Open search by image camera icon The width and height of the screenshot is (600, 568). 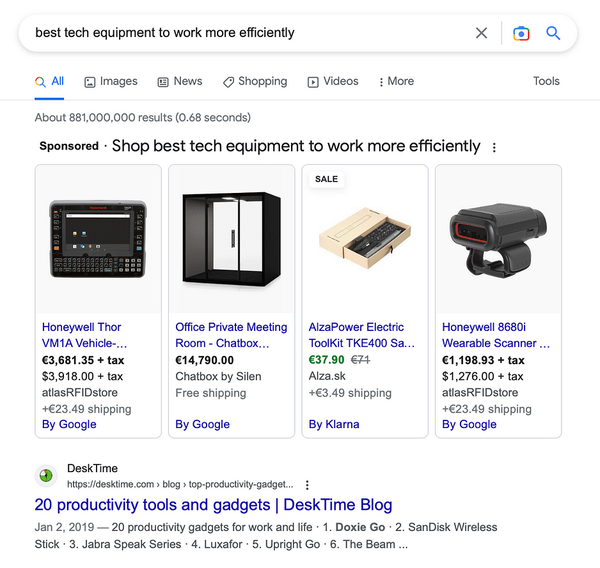pyautogui.click(x=521, y=33)
